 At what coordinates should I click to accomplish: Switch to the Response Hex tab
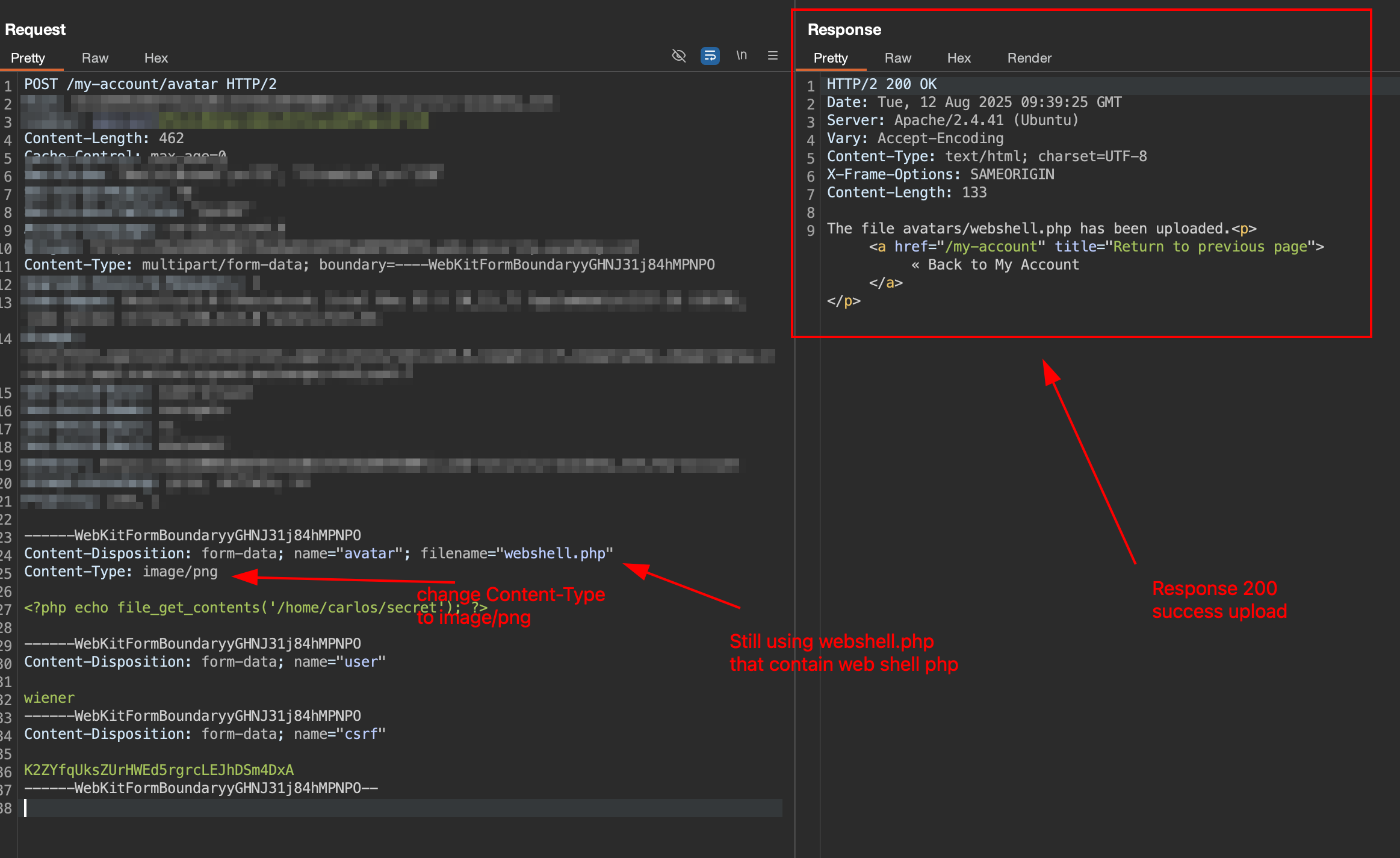coord(959,58)
